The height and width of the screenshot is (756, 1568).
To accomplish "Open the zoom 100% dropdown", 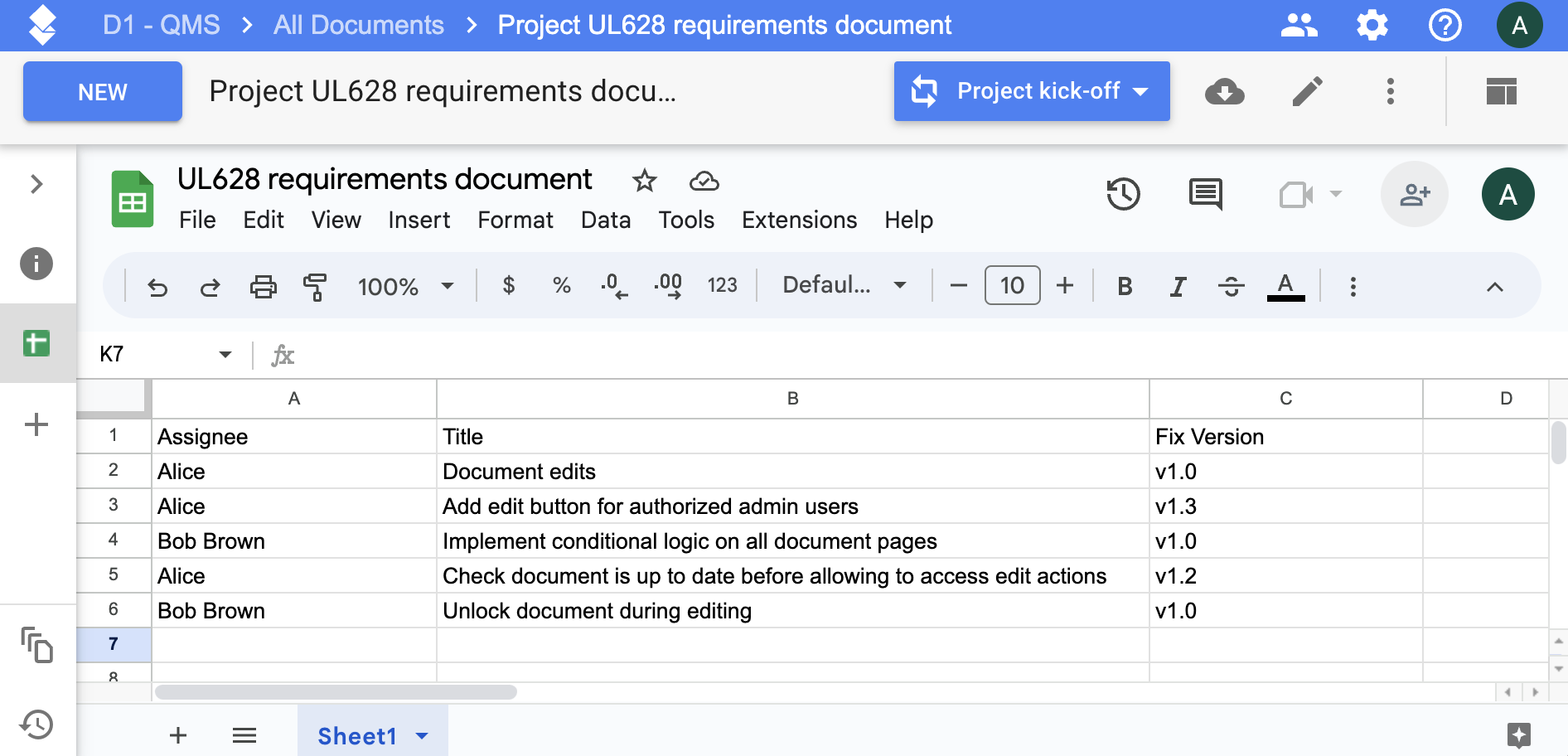I will pos(405,287).
